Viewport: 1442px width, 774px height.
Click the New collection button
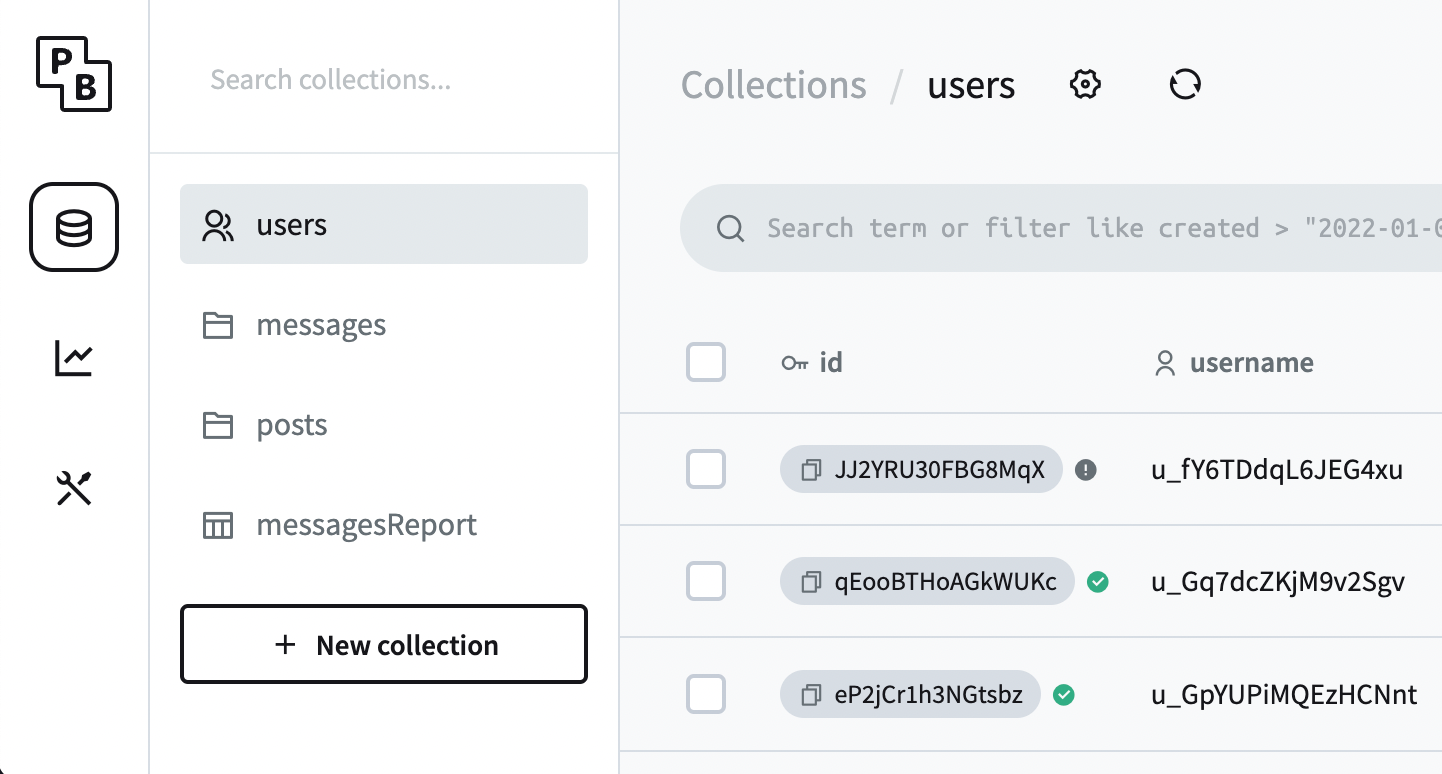coord(384,645)
